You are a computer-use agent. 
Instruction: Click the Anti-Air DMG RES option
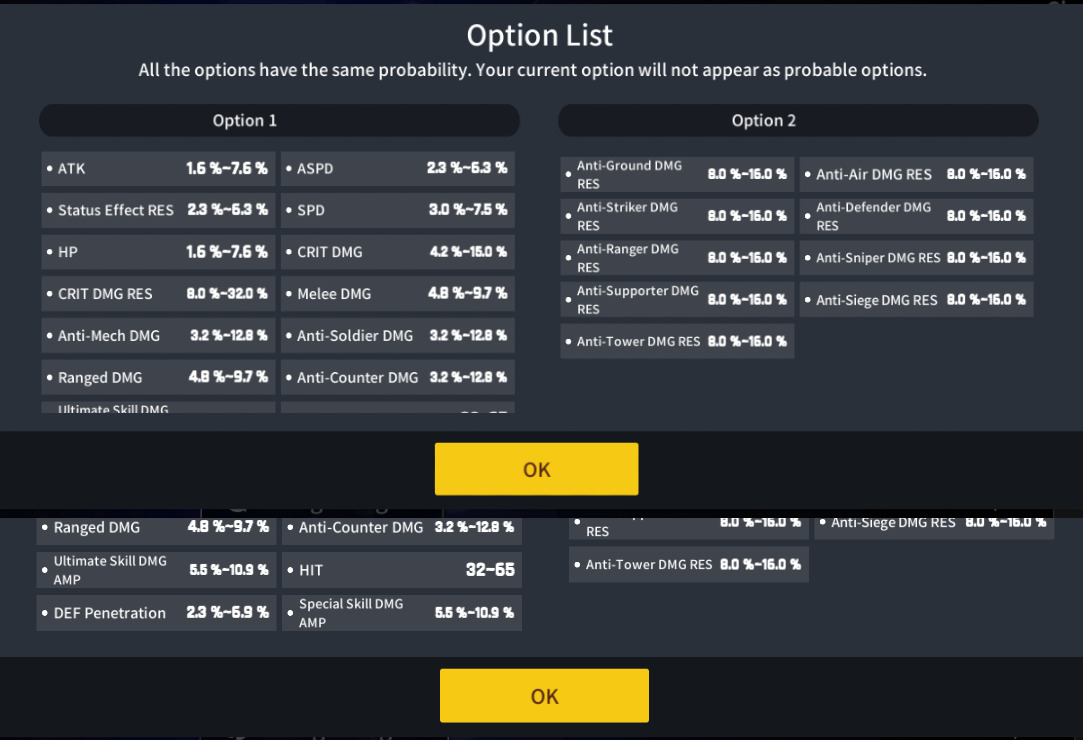click(x=916, y=174)
